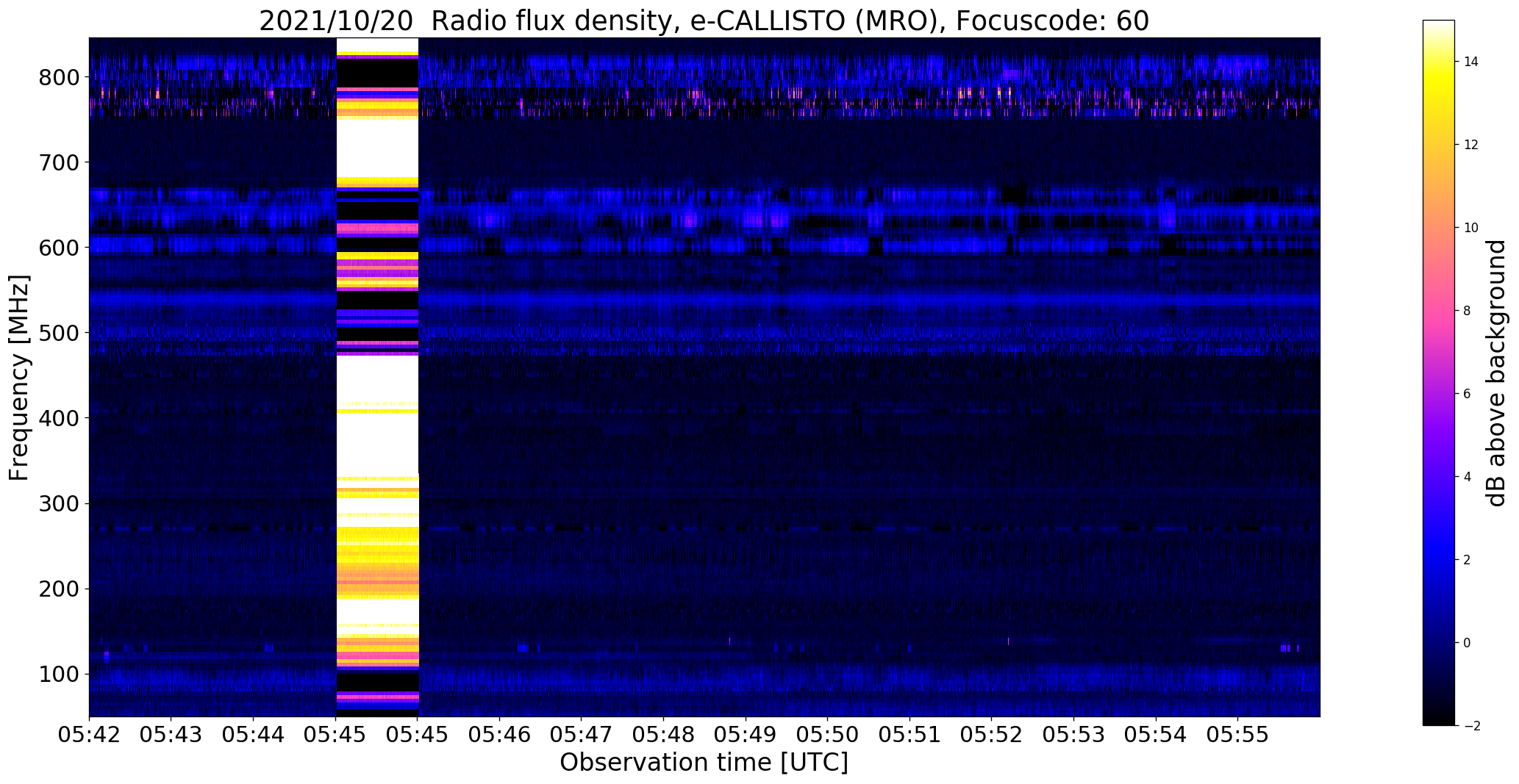Click the 'Frequency [MHz]' y-axis label

(x=19, y=378)
